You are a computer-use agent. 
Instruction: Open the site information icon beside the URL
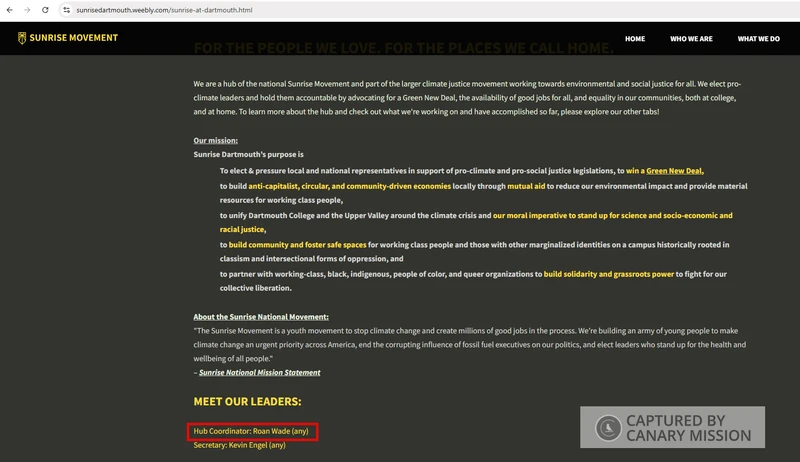pos(67,10)
